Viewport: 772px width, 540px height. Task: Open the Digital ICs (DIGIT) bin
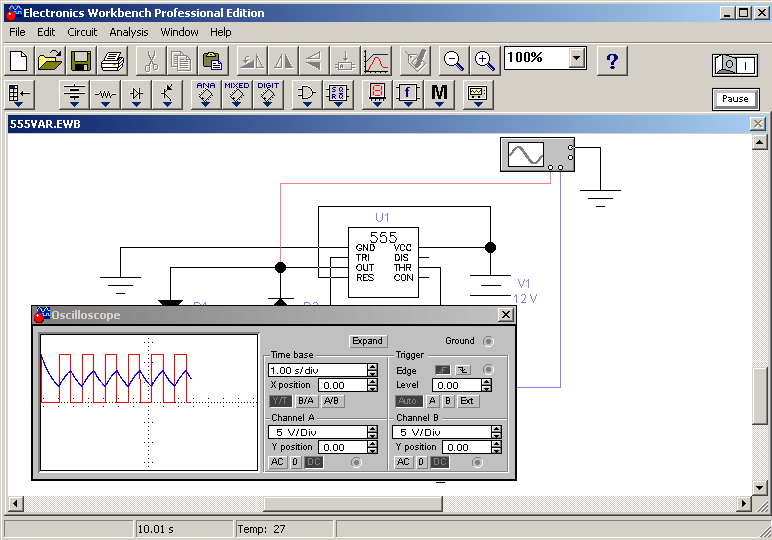point(268,94)
